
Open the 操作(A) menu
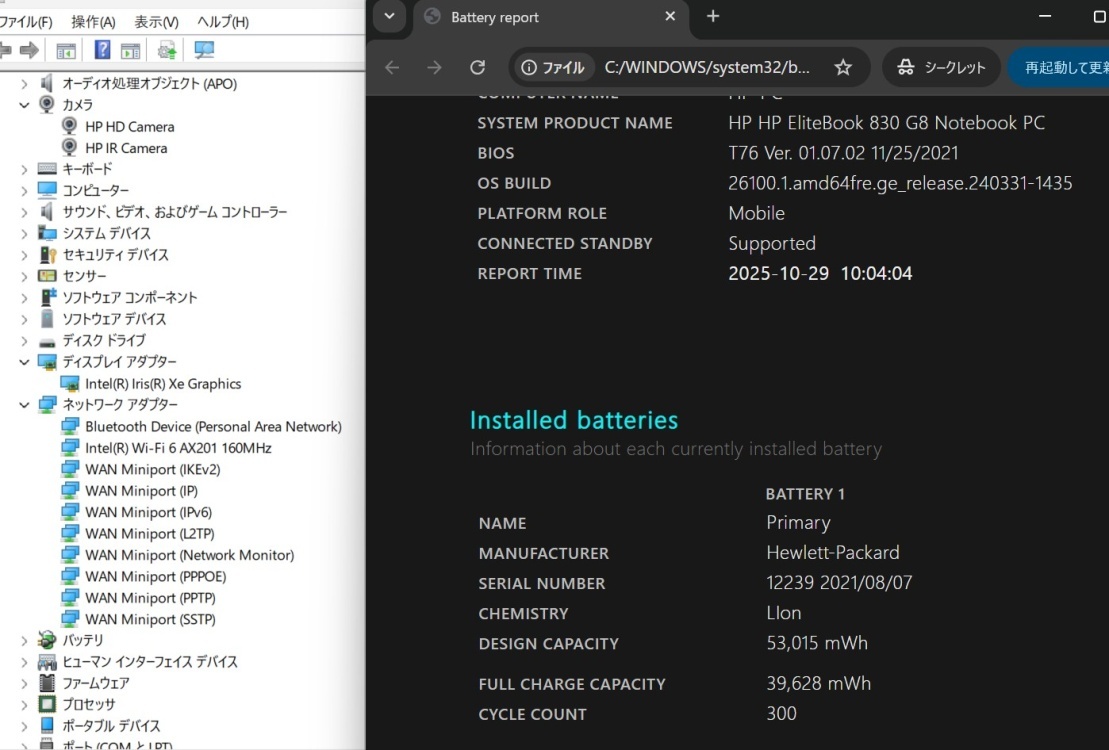93,22
